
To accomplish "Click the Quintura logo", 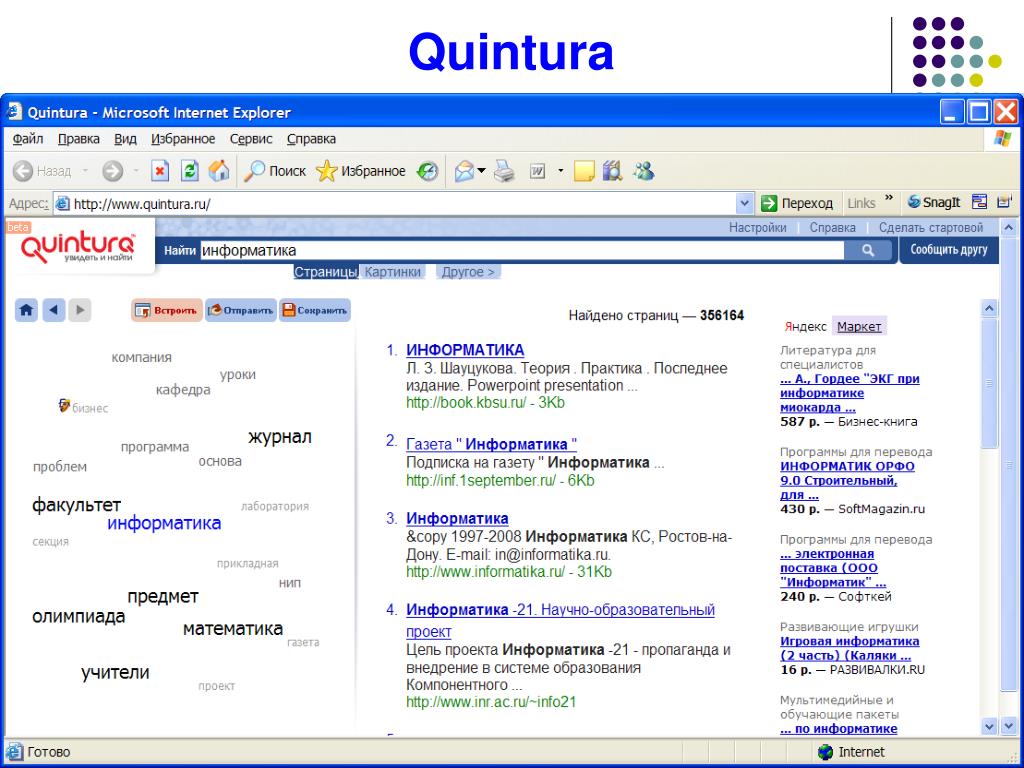I will (x=78, y=247).
